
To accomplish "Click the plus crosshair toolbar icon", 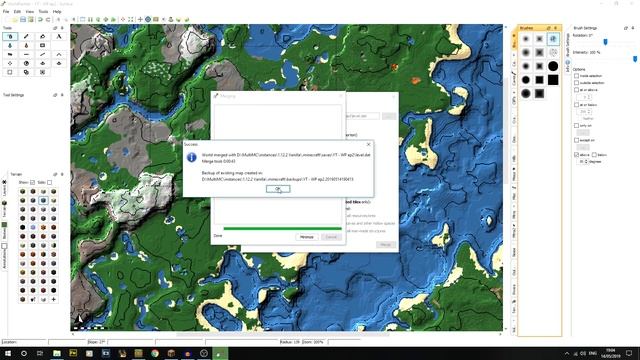I will [140, 19].
